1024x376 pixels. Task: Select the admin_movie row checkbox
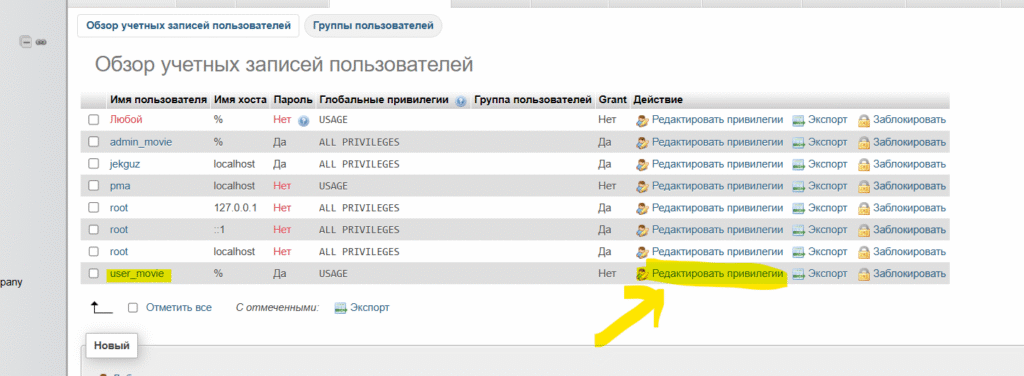coord(93,142)
